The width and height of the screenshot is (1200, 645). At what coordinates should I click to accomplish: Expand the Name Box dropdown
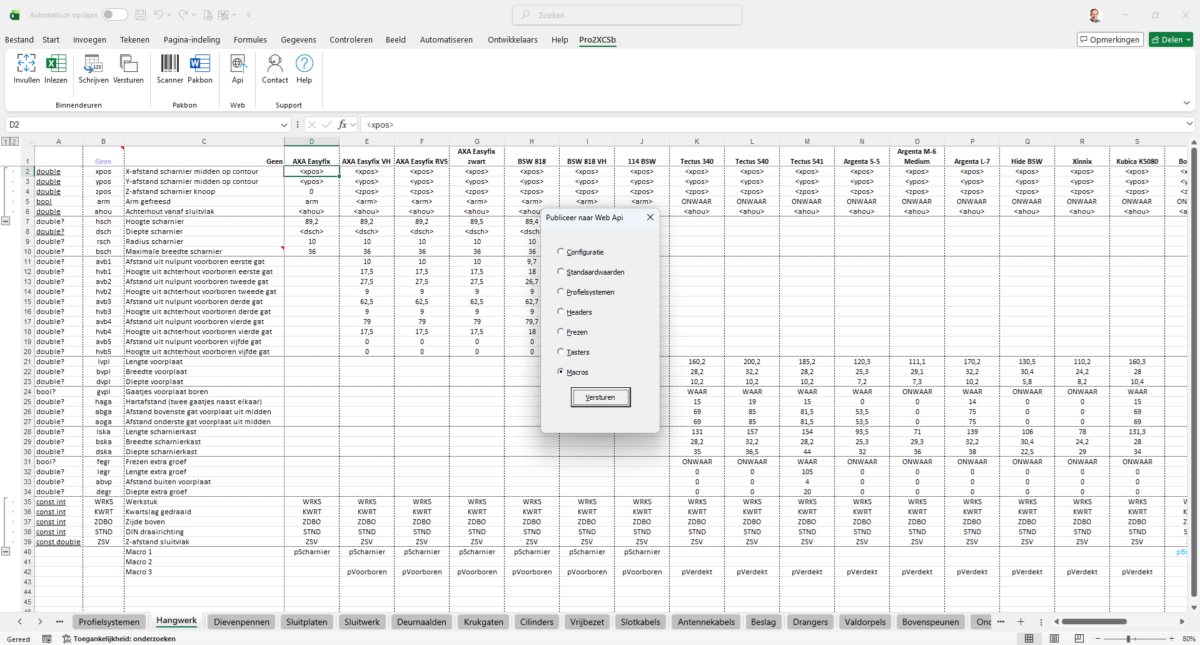click(x=282, y=125)
